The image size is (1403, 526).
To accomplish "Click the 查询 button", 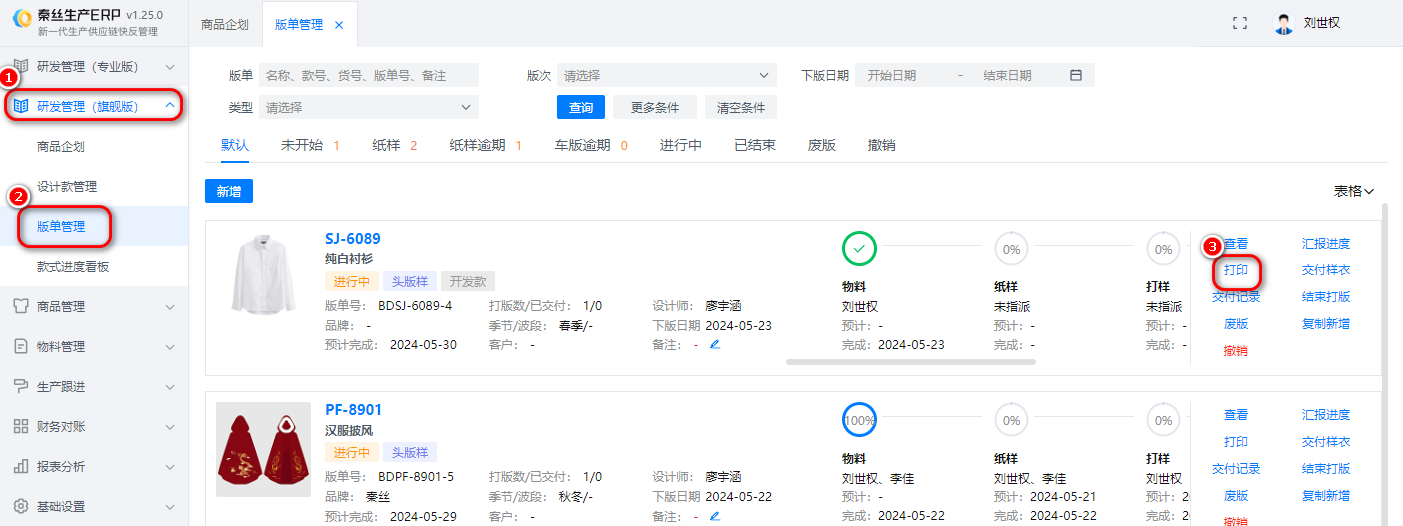I will coord(581,108).
